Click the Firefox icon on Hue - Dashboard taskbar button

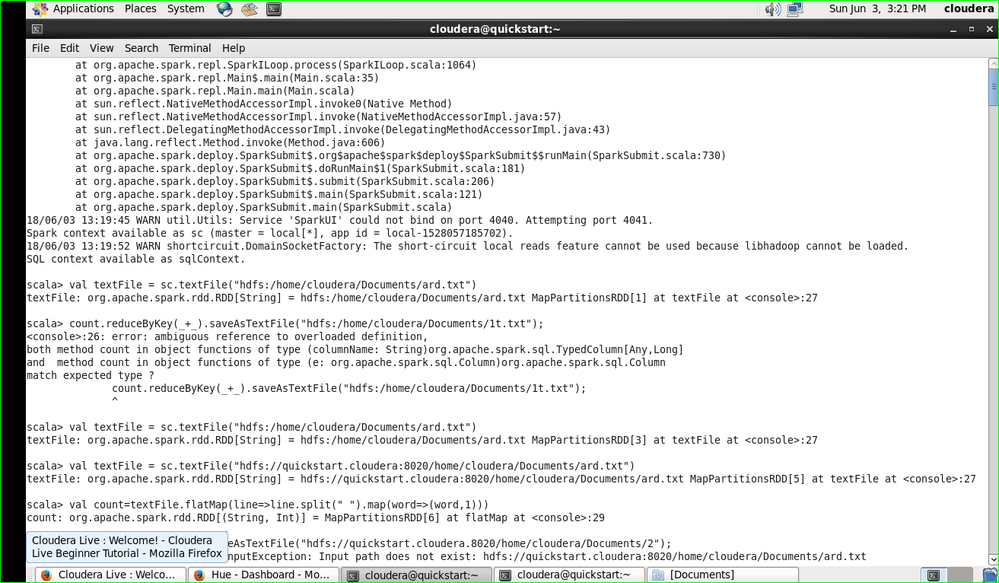click(199, 575)
